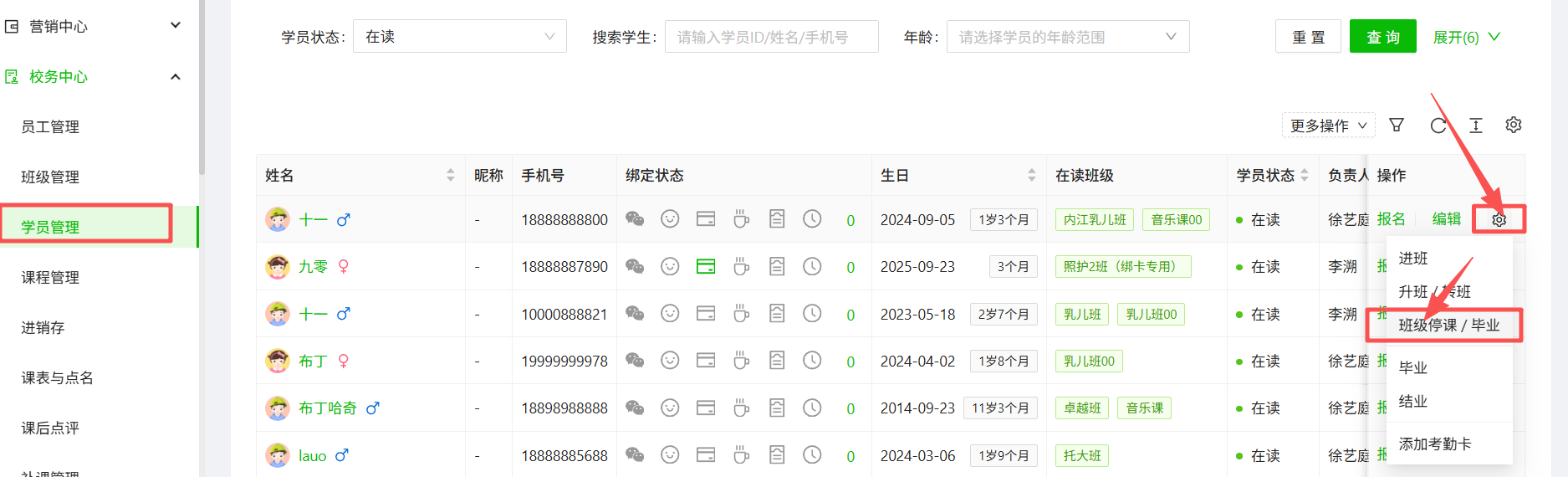
Task: Refresh the student list with reload icon
Action: click(x=1438, y=126)
